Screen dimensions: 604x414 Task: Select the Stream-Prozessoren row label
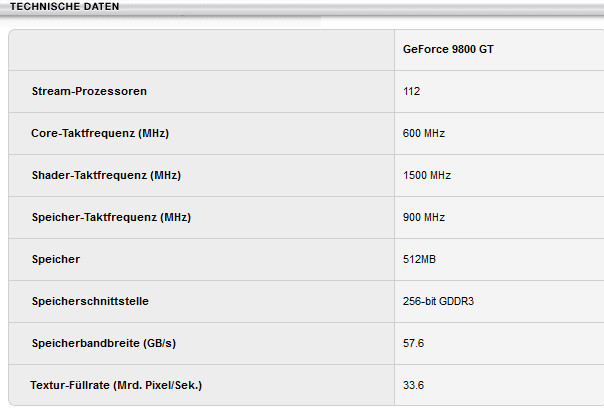pos(89,91)
